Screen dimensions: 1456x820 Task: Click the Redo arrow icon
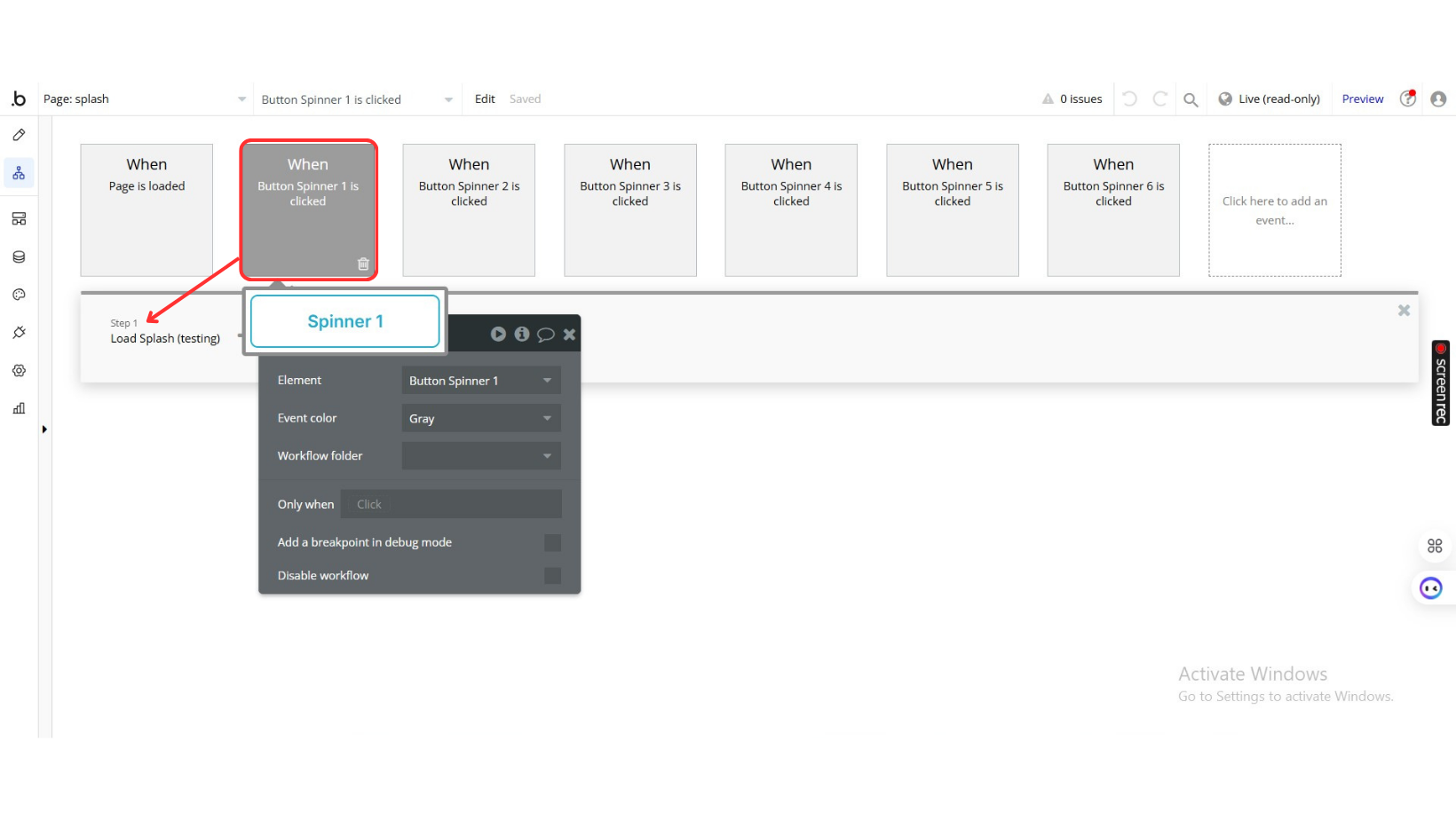point(1159,99)
